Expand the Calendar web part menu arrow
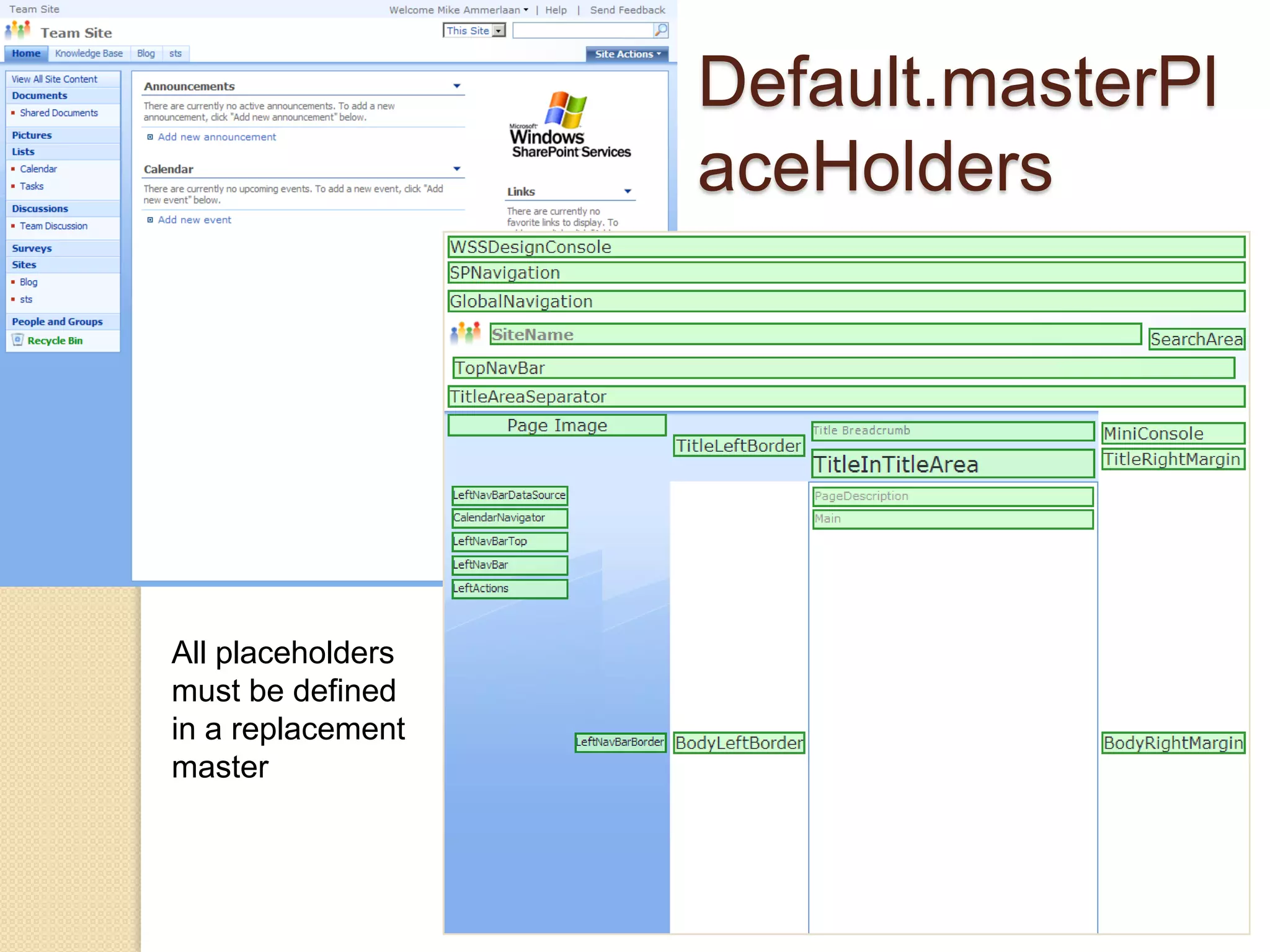This screenshot has width=1270, height=952. point(457,169)
